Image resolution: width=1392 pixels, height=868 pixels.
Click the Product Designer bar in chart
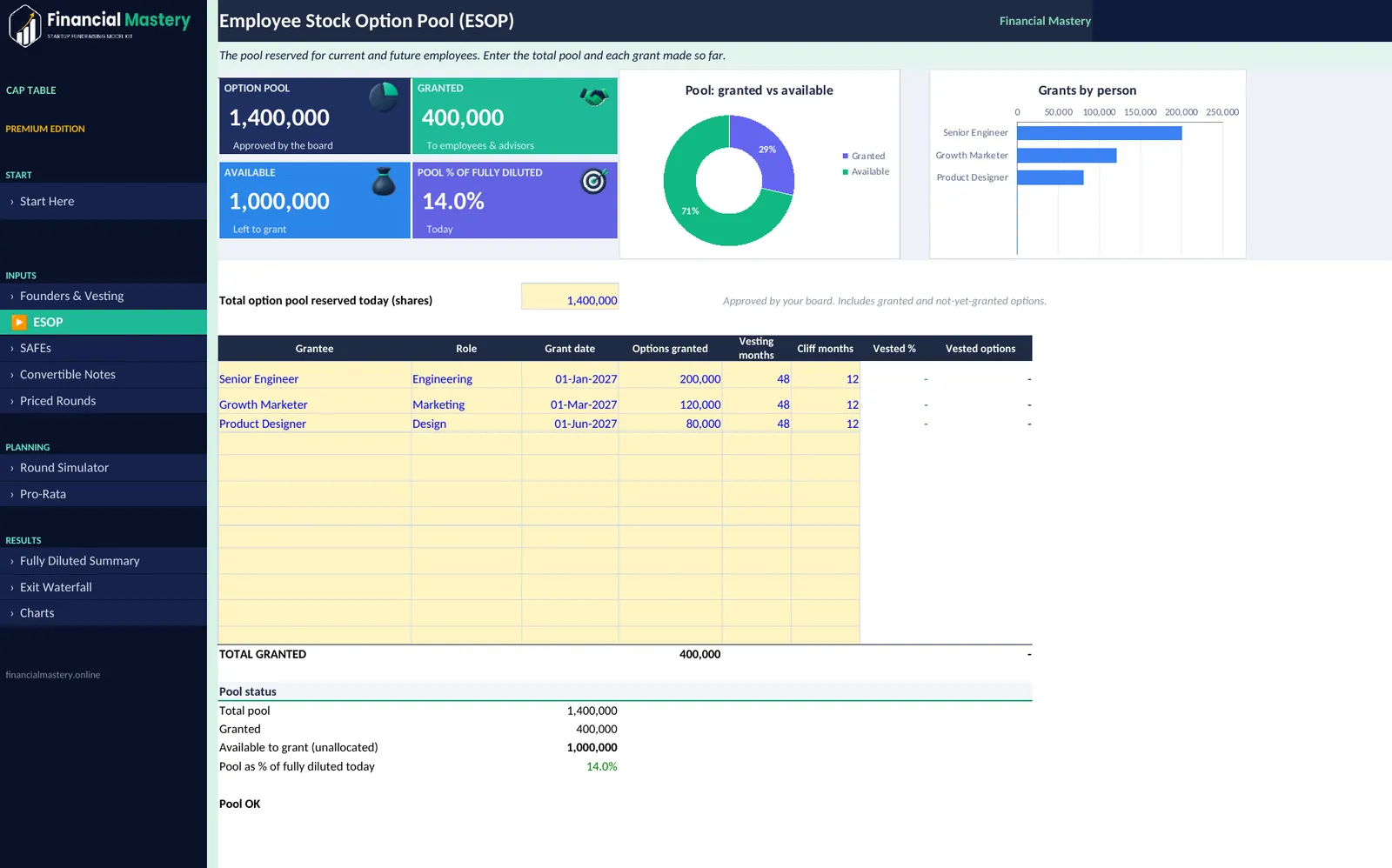(1050, 177)
